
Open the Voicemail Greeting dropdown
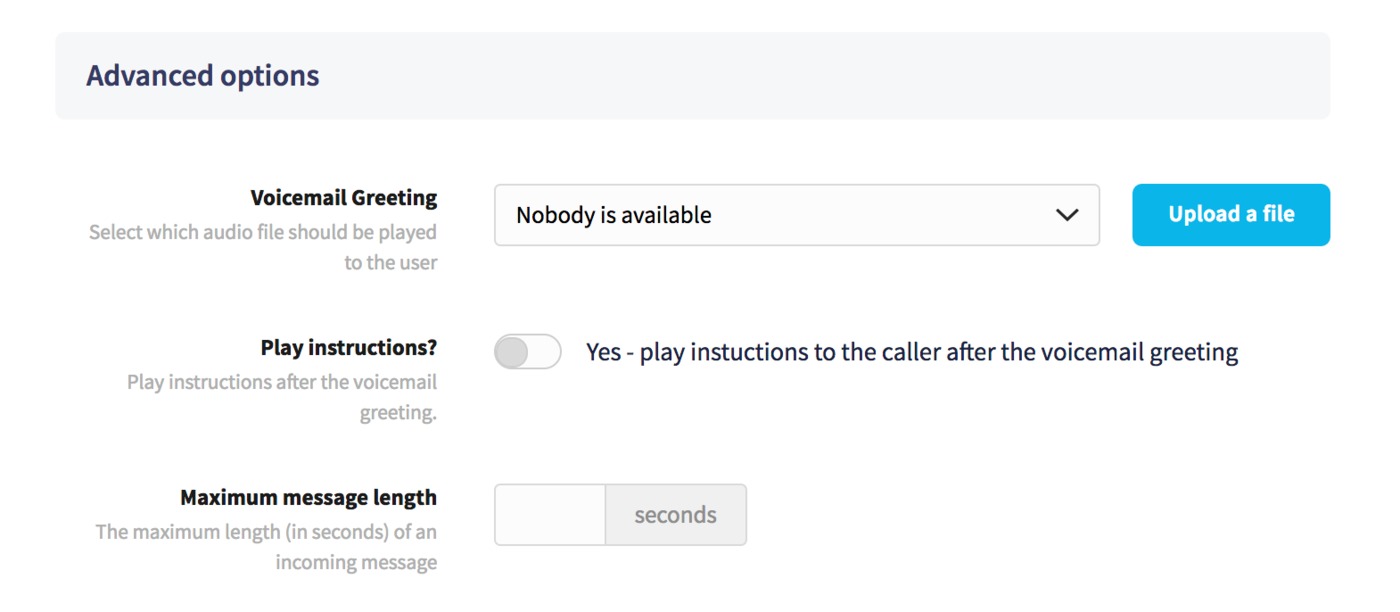tap(797, 215)
